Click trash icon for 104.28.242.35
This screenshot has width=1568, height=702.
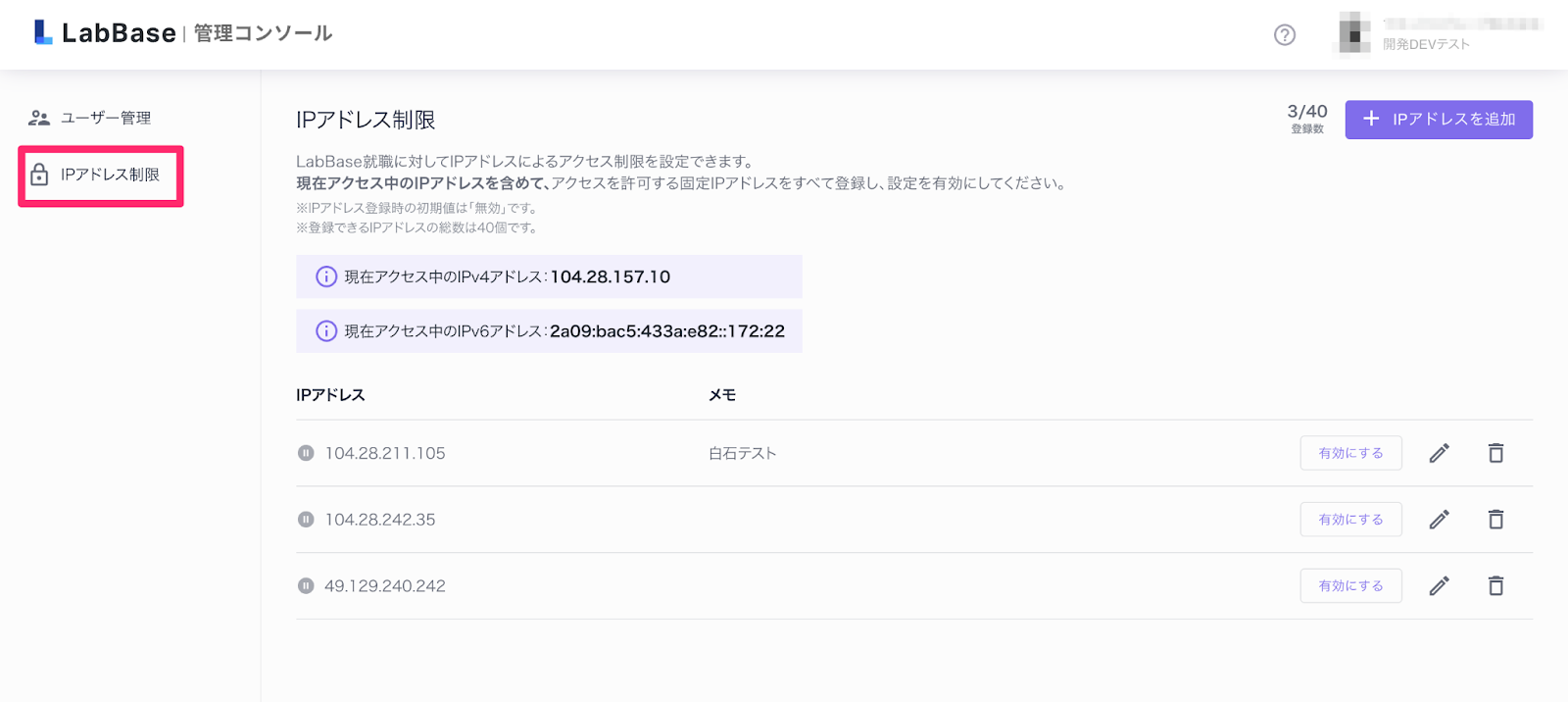[x=1495, y=520]
